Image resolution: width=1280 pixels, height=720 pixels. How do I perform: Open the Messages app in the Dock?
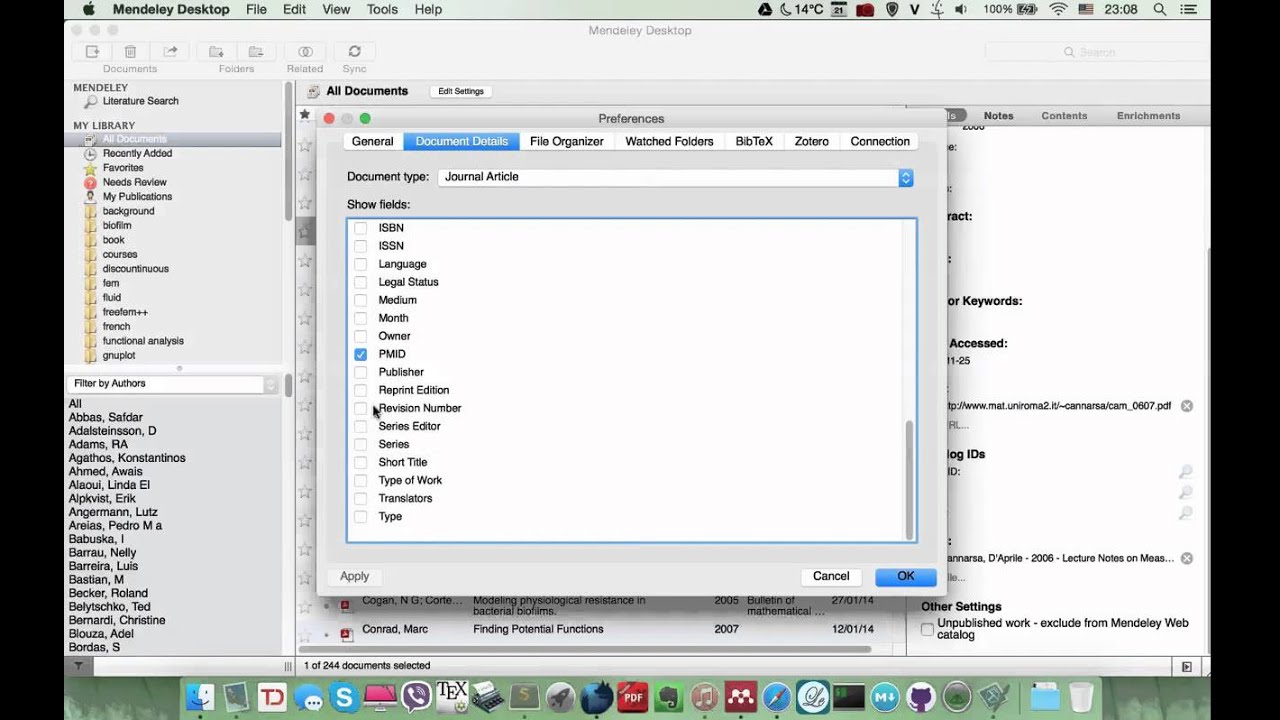(x=308, y=697)
